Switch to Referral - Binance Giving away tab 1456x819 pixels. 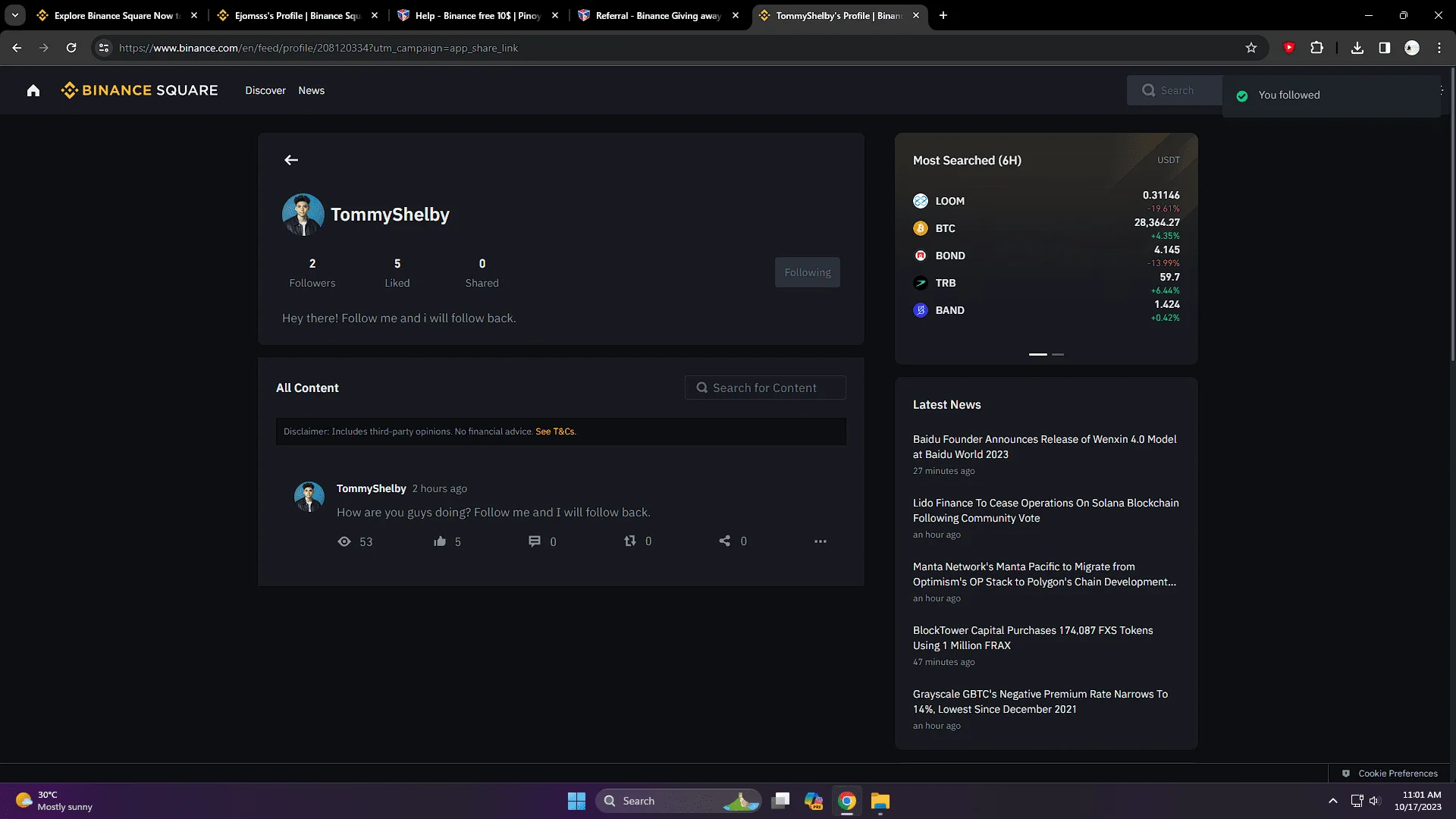pyautogui.click(x=658, y=15)
